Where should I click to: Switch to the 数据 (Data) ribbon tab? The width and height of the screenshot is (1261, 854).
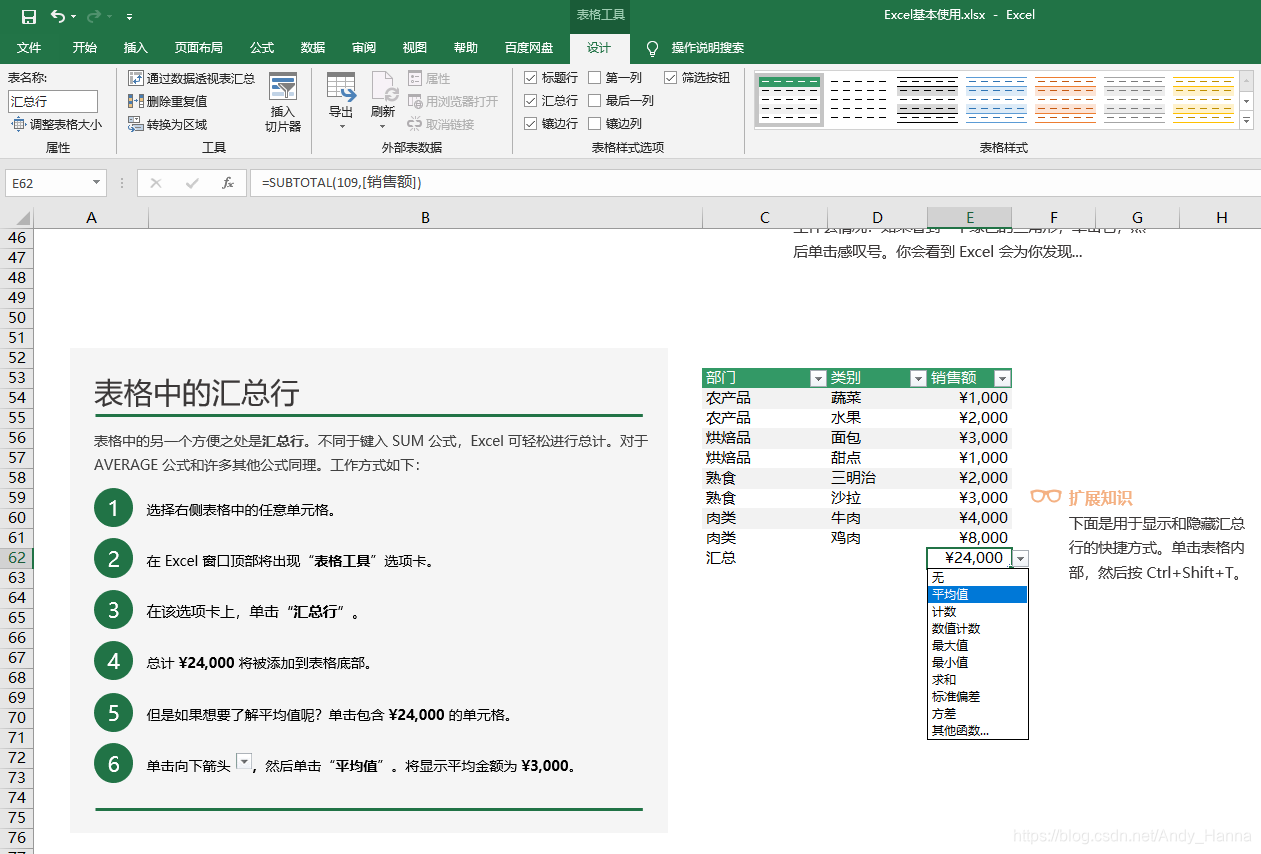pos(313,48)
